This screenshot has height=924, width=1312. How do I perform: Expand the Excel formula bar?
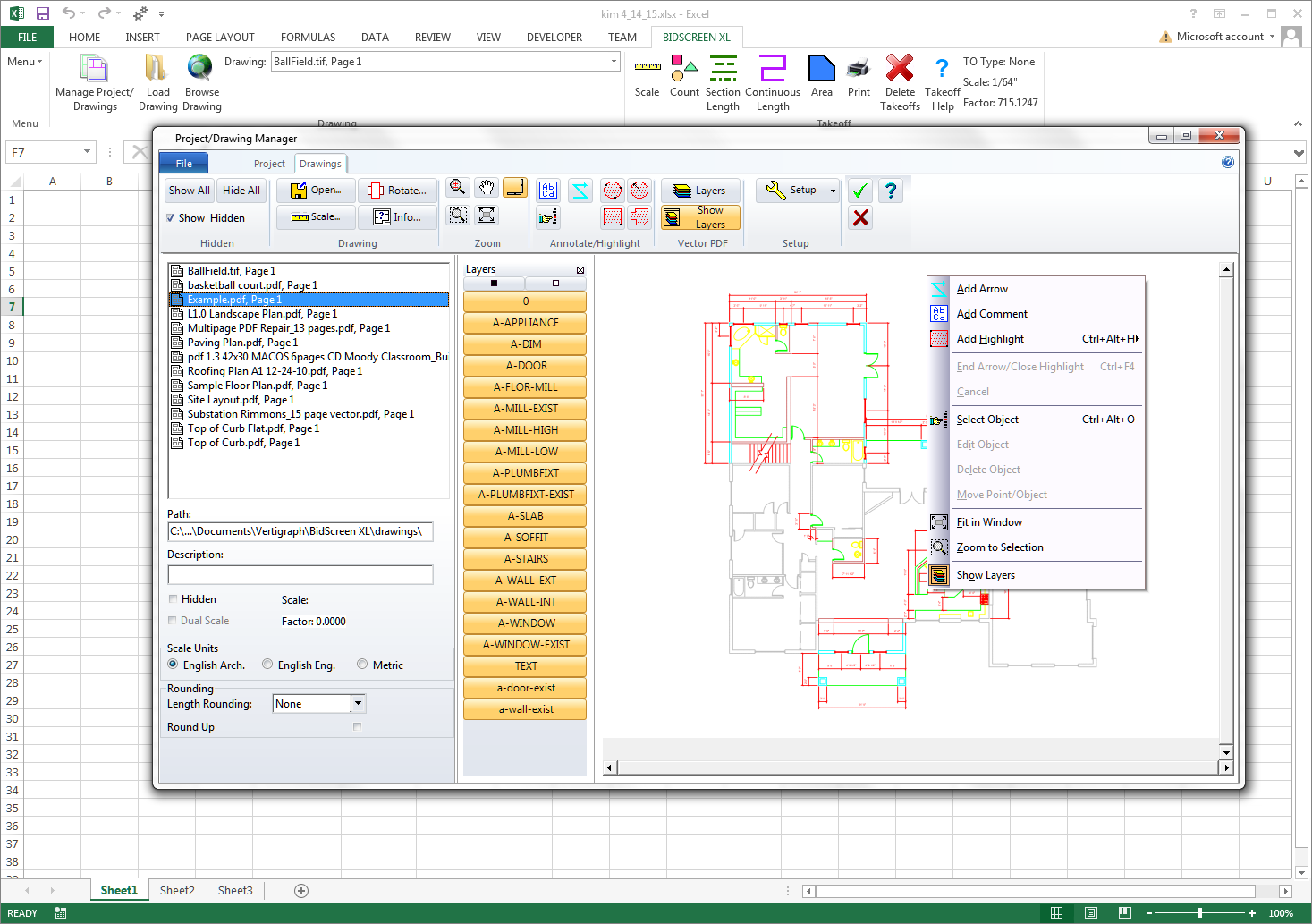(1299, 153)
